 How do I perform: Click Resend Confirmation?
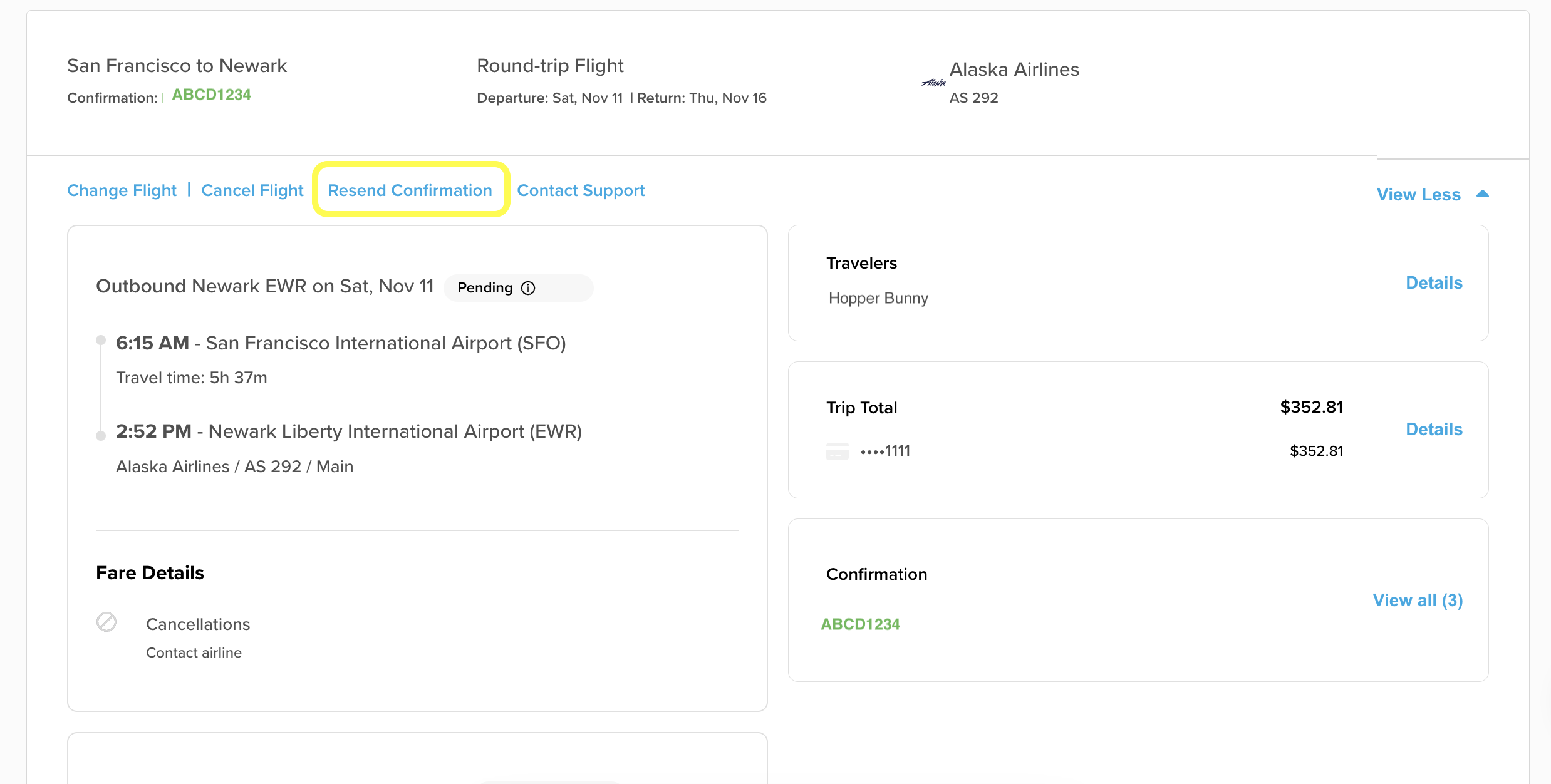click(x=410, y=190)
